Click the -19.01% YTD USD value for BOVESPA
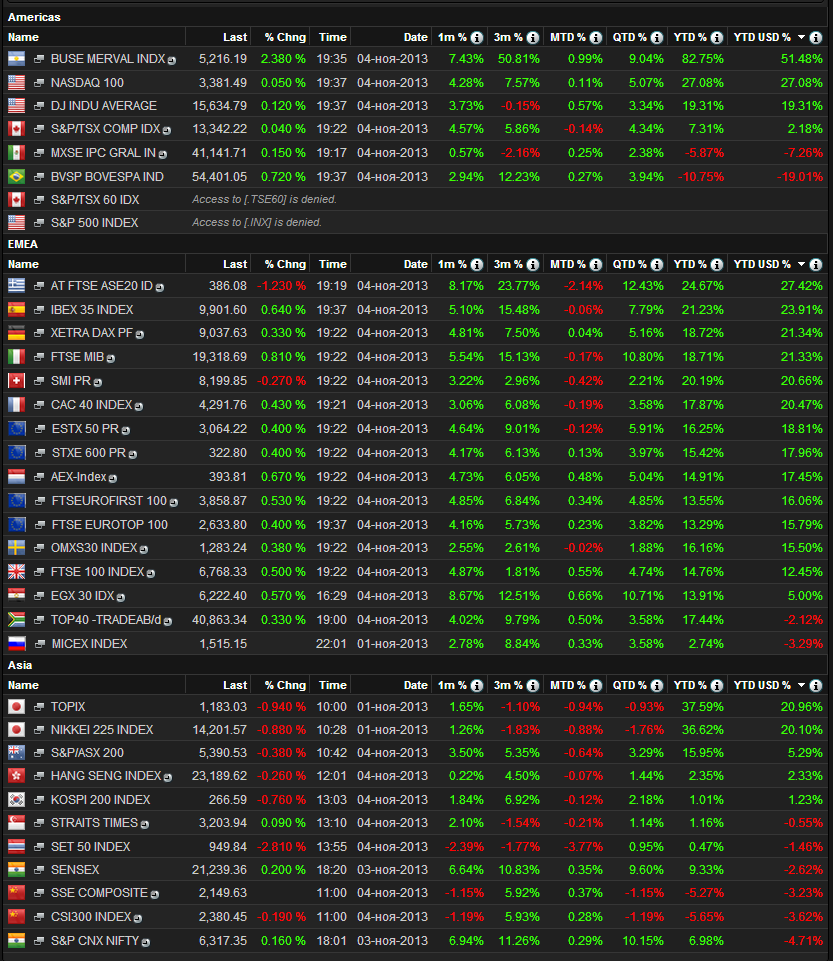Image resolution: width=833 pixels, height=961 pixels. coord(799,177)
